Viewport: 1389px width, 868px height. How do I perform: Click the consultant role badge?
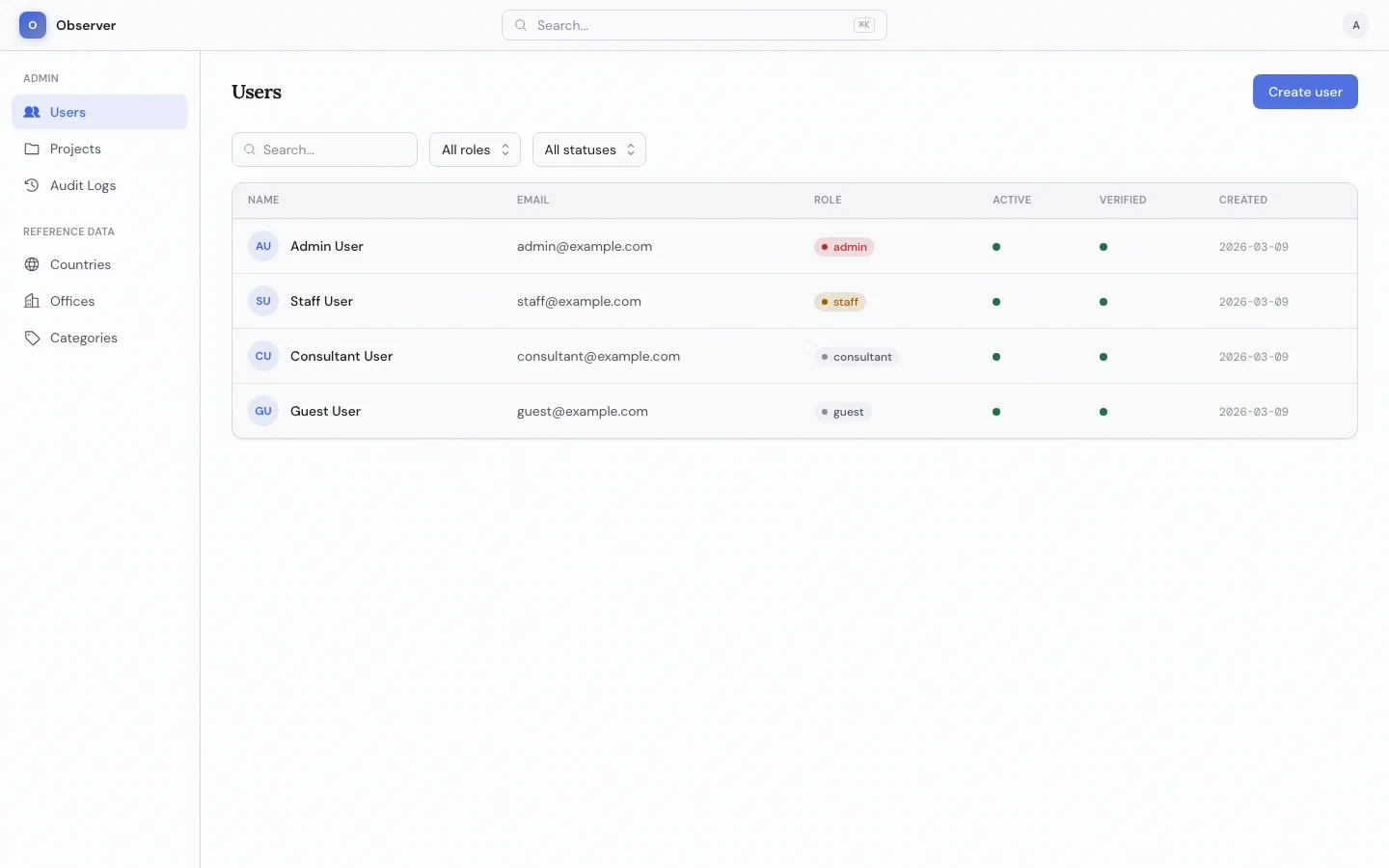(857, 357)
